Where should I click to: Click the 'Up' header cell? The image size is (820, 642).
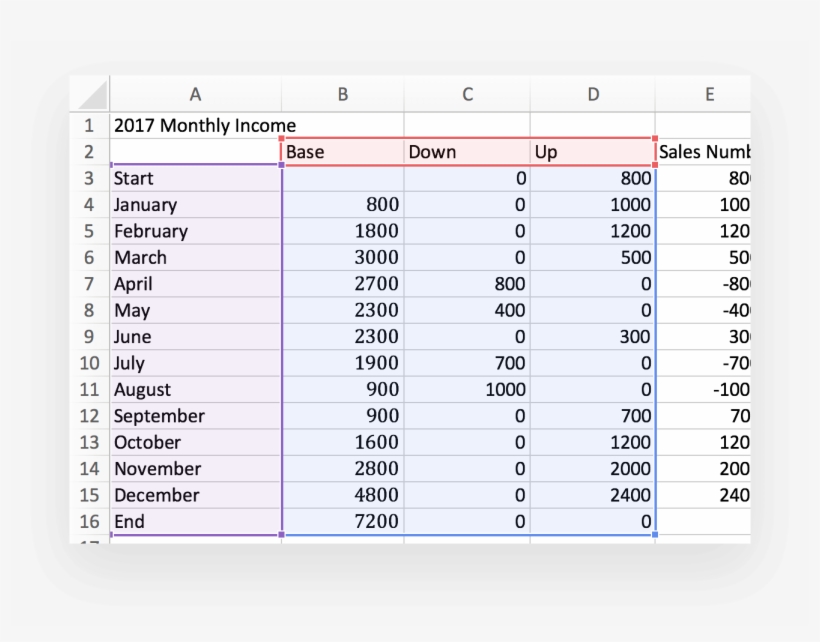click(593, 152)
